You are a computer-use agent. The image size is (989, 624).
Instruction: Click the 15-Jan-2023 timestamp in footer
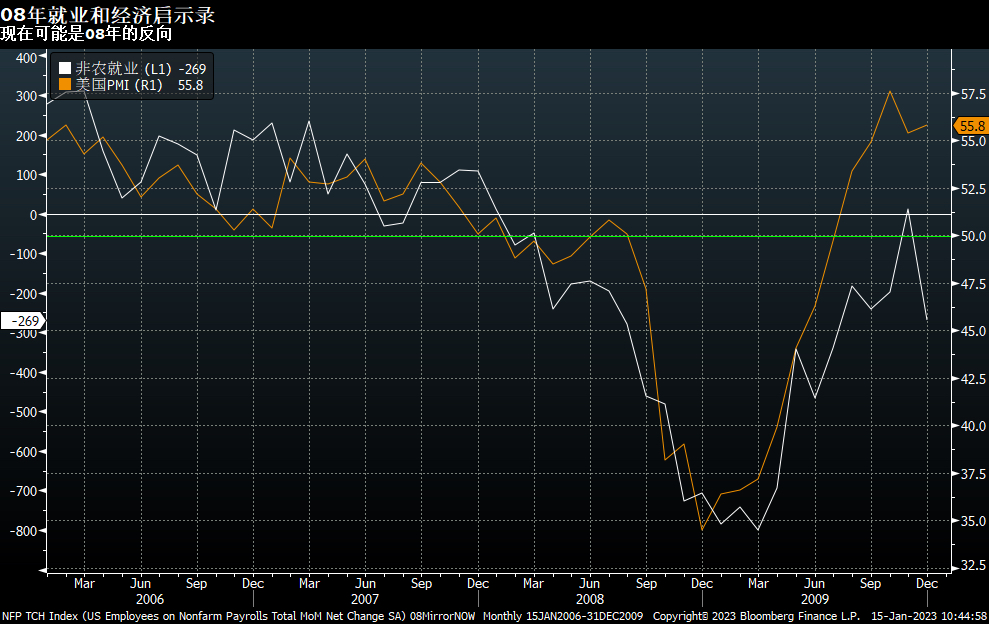929,615
